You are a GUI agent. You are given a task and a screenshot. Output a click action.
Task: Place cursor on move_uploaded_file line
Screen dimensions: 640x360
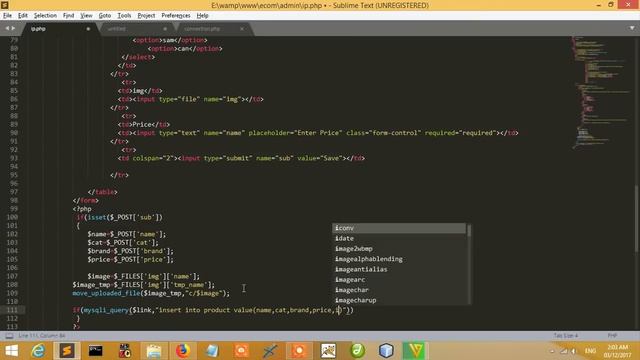(151, 293)
